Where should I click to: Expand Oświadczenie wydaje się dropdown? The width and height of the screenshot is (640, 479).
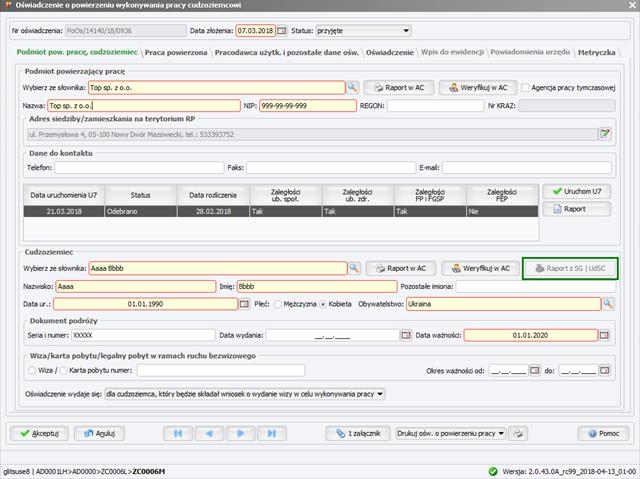(x=245, y=394)
